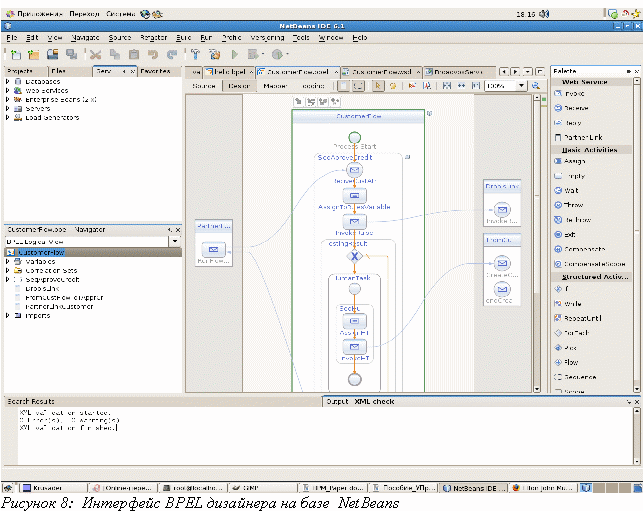Toggle the Design editor view

click(x=239, y=86)
